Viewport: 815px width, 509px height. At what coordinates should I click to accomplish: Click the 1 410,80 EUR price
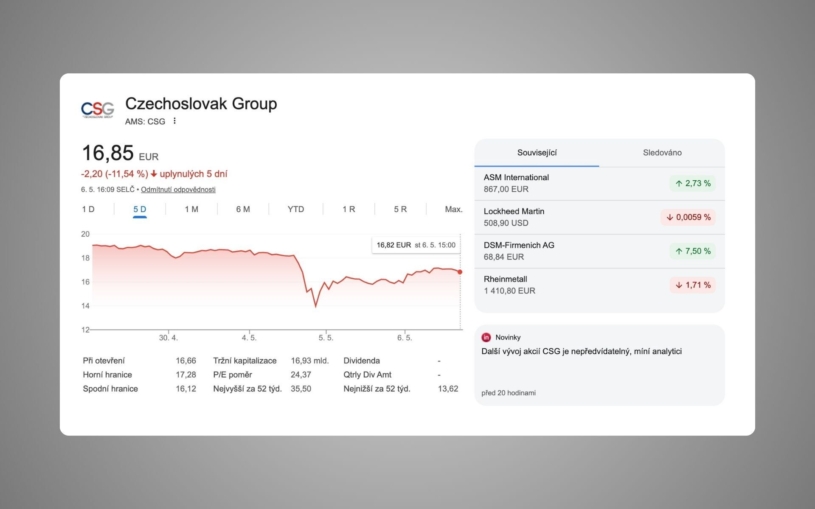point(509,291)
